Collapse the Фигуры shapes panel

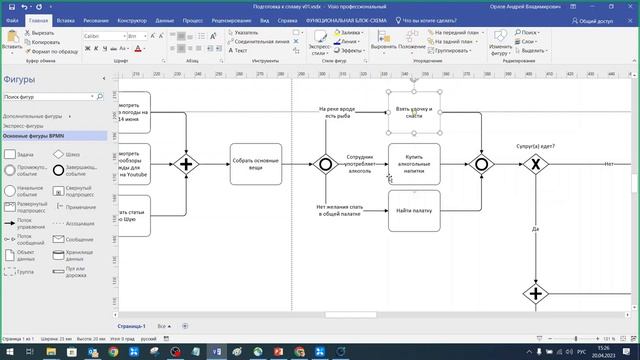tap(104, 78)
